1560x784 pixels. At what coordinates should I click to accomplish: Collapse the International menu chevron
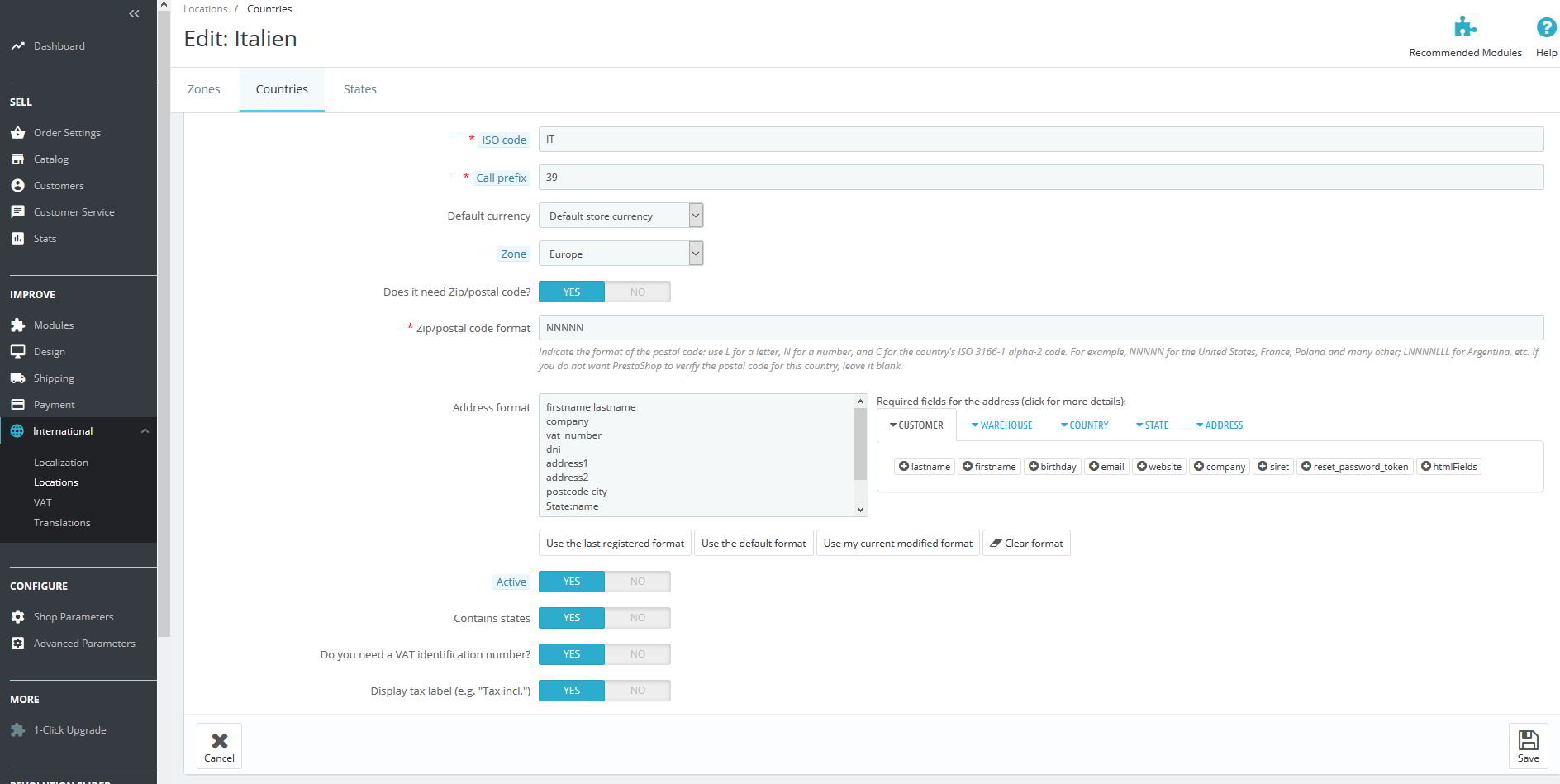click(145, 430)
